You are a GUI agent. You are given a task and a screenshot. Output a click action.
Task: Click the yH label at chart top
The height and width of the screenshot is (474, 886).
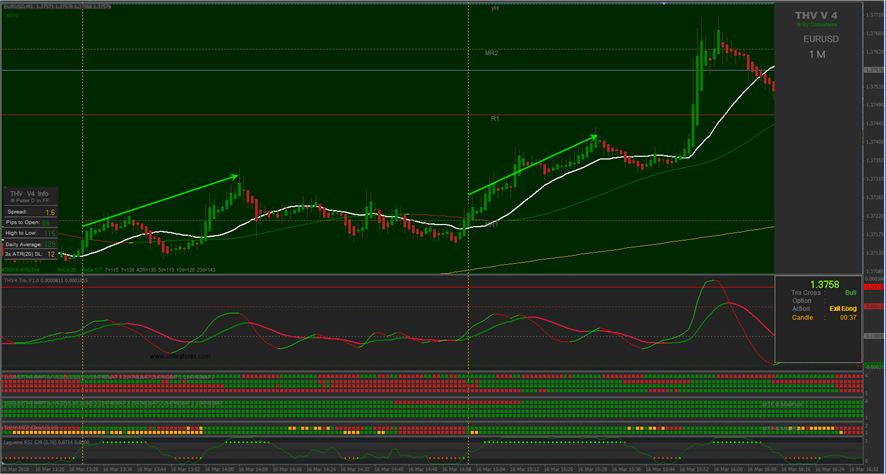pos(494,8)
